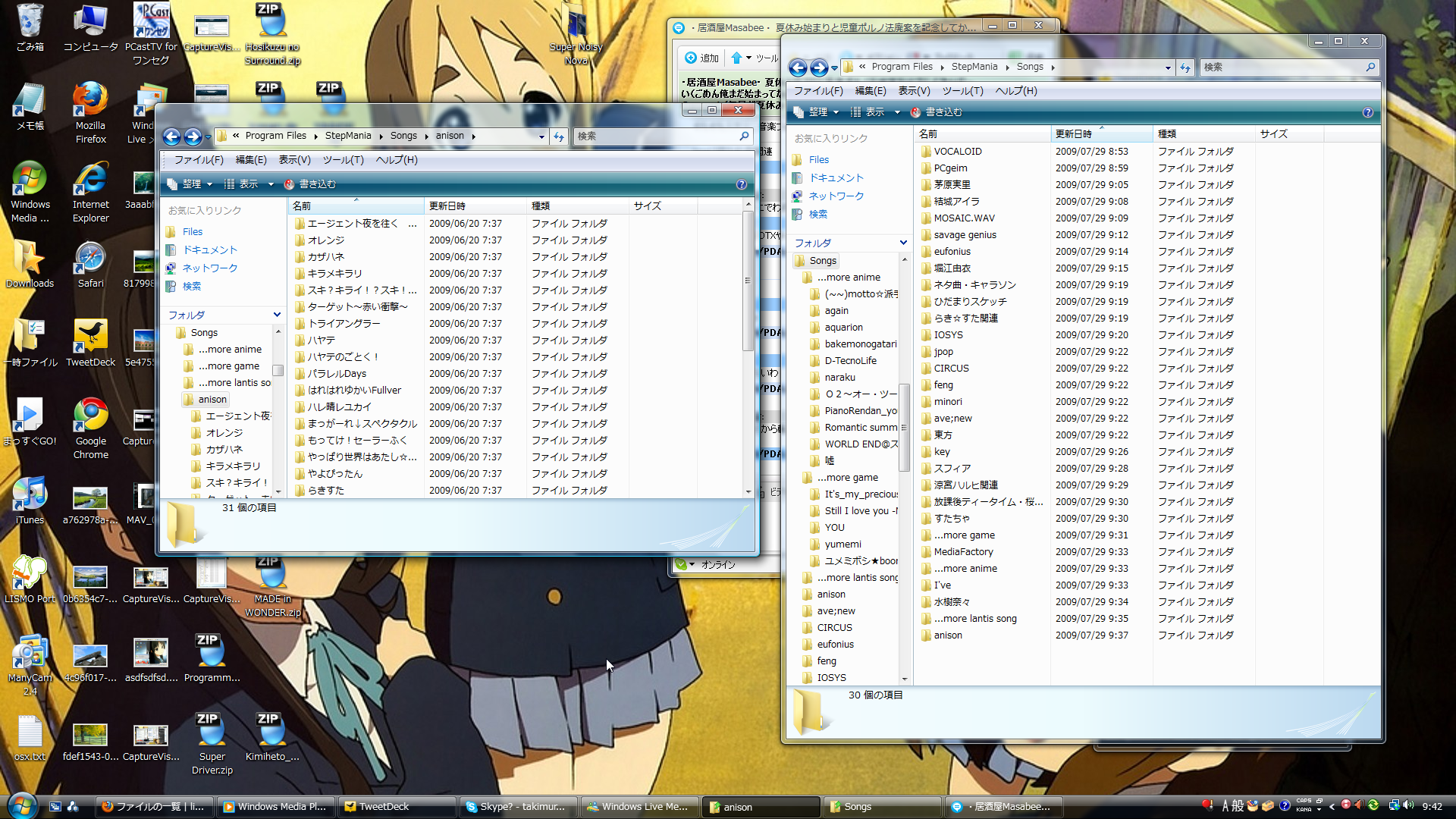Click vertical scrollbar in anison file list
Screen dimensions: 1456x819
point(748,281)
